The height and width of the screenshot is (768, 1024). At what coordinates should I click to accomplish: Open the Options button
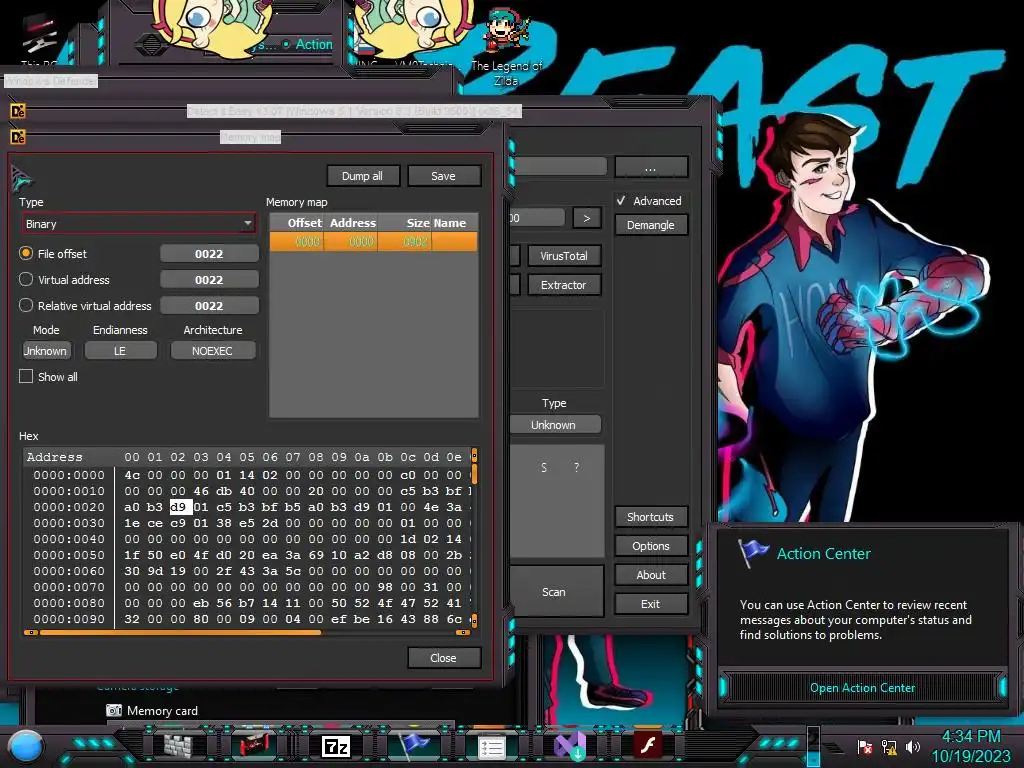coord(650,545)
